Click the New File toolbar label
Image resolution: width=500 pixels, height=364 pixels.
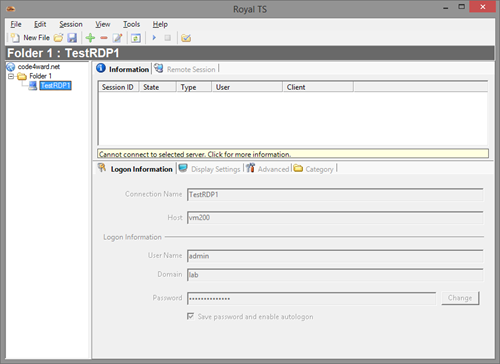pos(36,38)
